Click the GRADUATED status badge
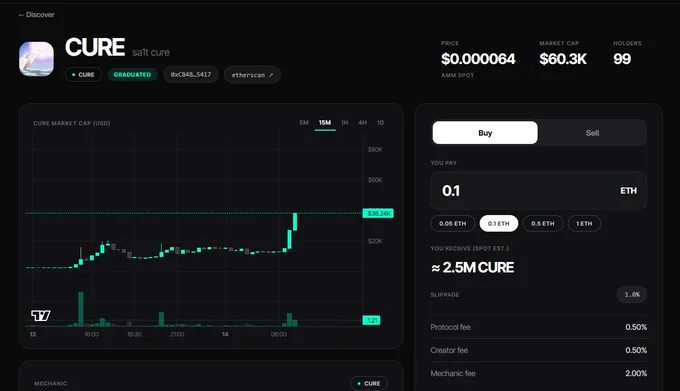680x391 pixels. click(x=132, y=75)
